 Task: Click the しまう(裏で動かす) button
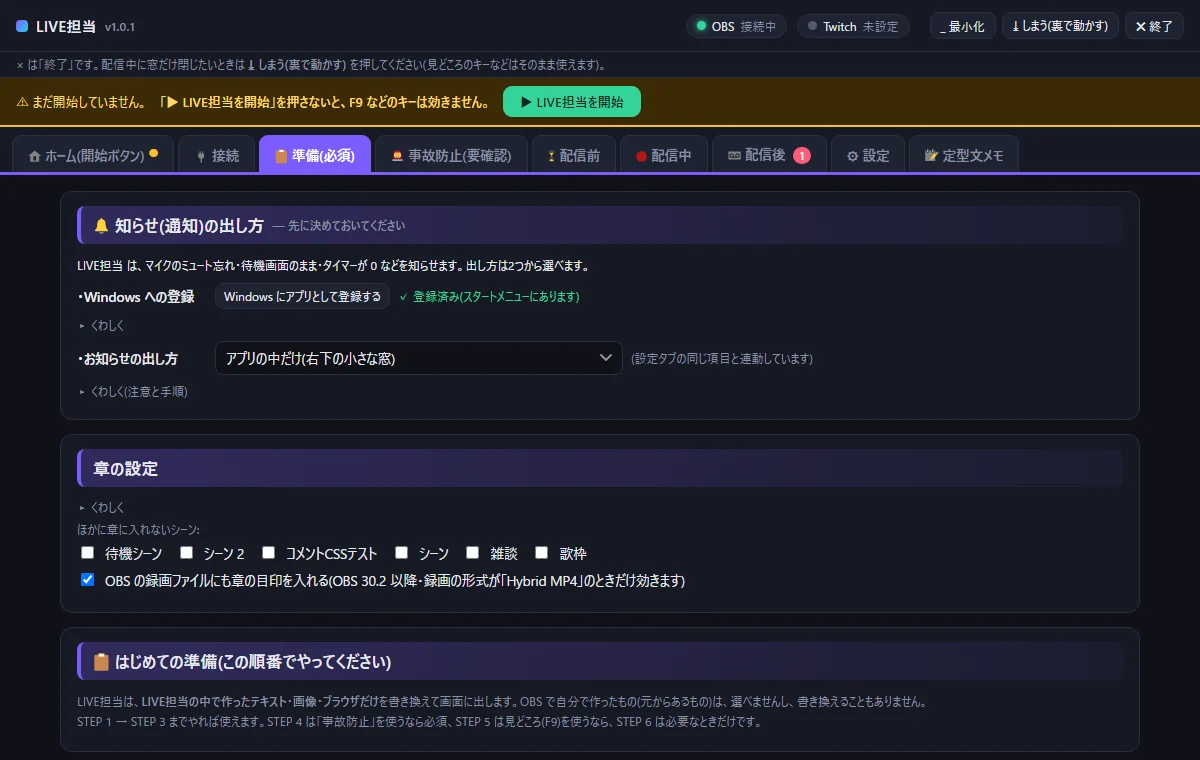pyautogui.click(x=1060, y=26)
